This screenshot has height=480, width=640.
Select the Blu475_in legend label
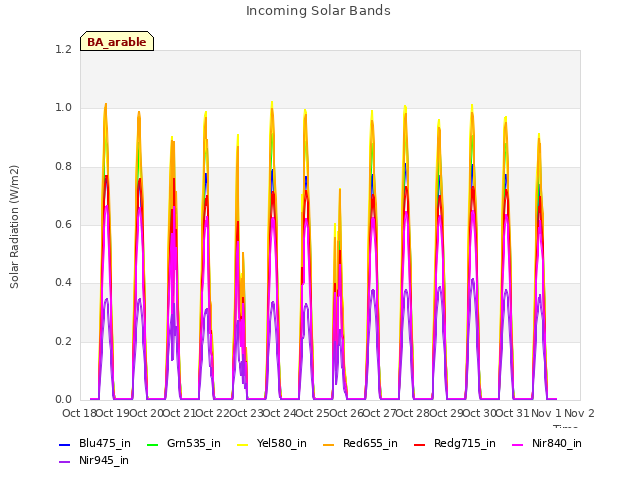click(x=105, y=443)
